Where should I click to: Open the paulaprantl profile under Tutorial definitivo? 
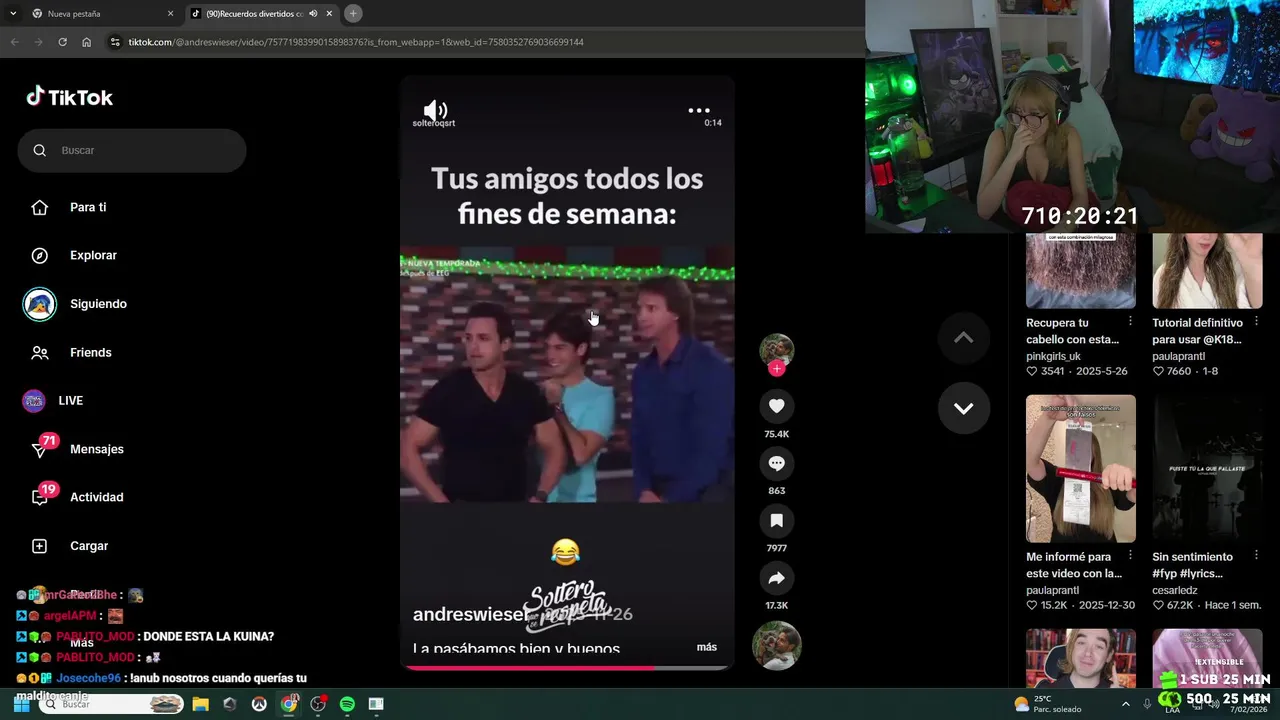(x=1178, y=356)
